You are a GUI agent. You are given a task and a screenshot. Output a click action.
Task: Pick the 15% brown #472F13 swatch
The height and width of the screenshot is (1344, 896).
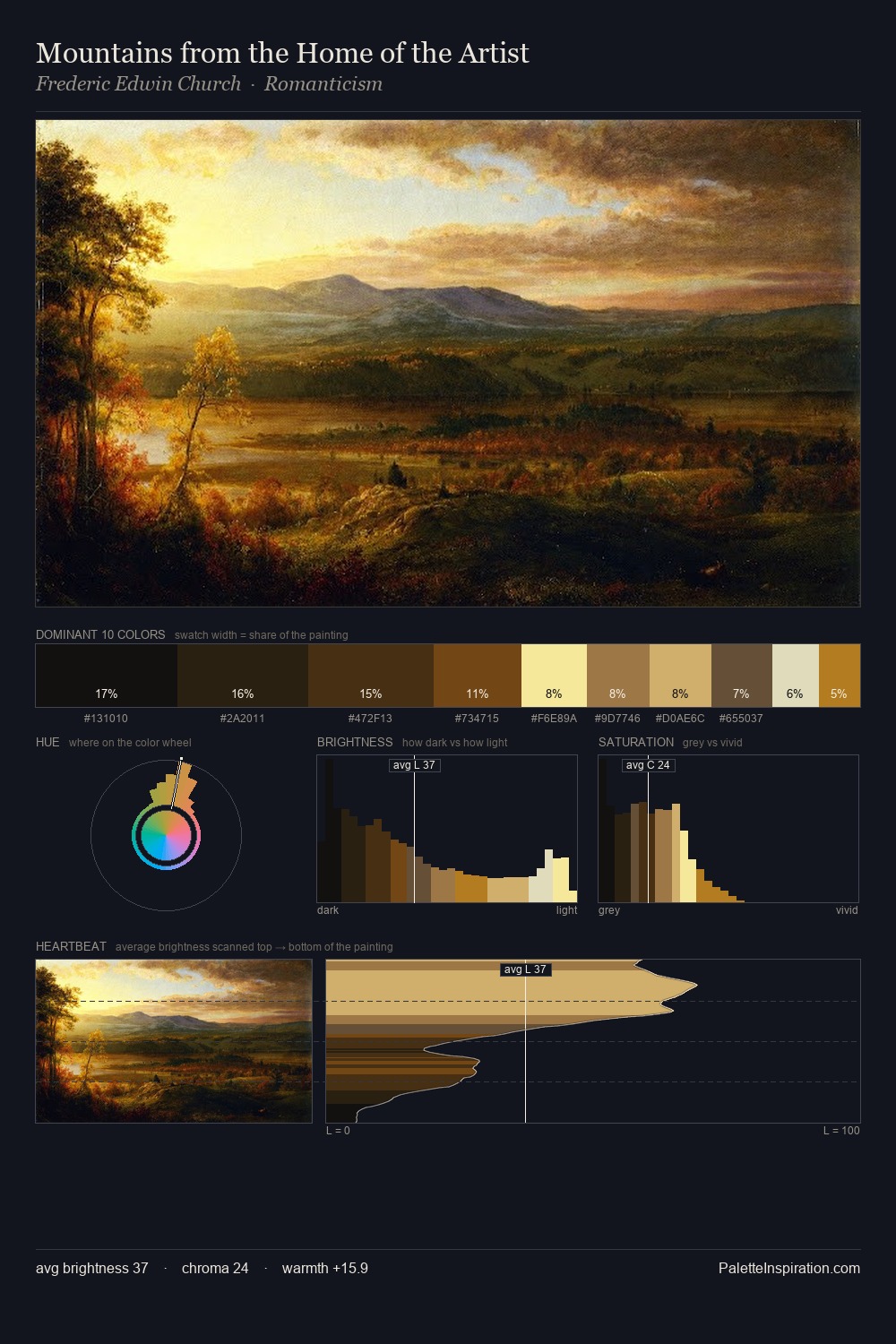(x=371, y=676)
